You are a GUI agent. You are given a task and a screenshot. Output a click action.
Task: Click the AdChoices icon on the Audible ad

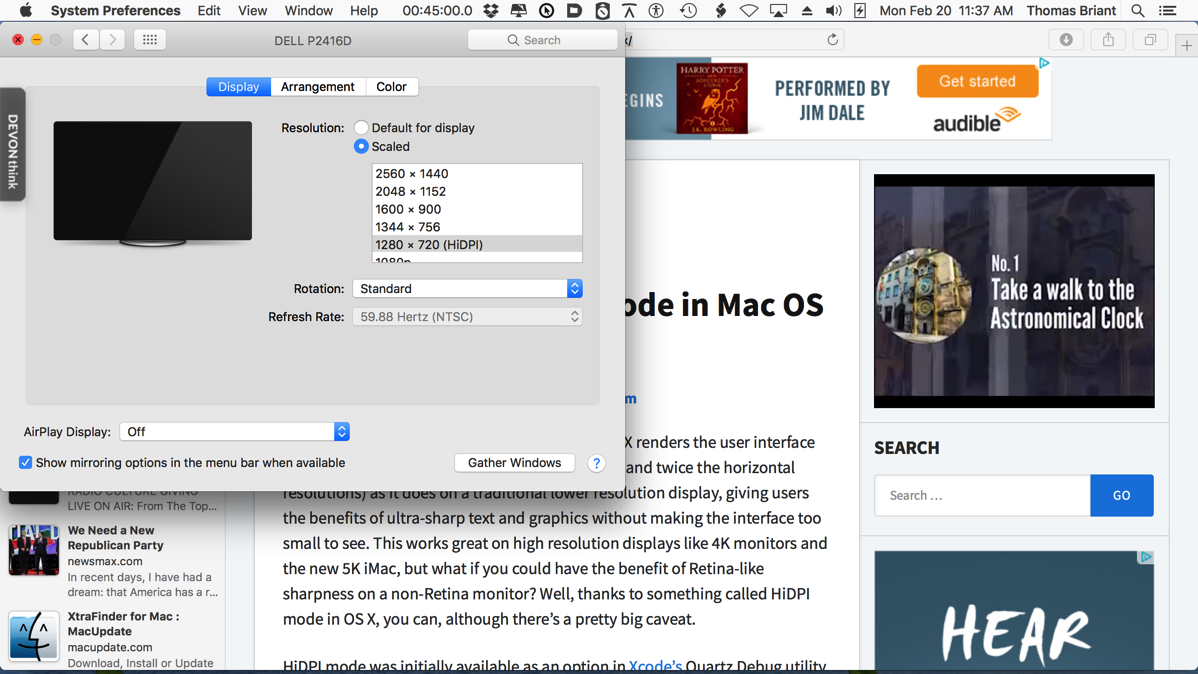pyautogui.click(x=1044, y=63)
